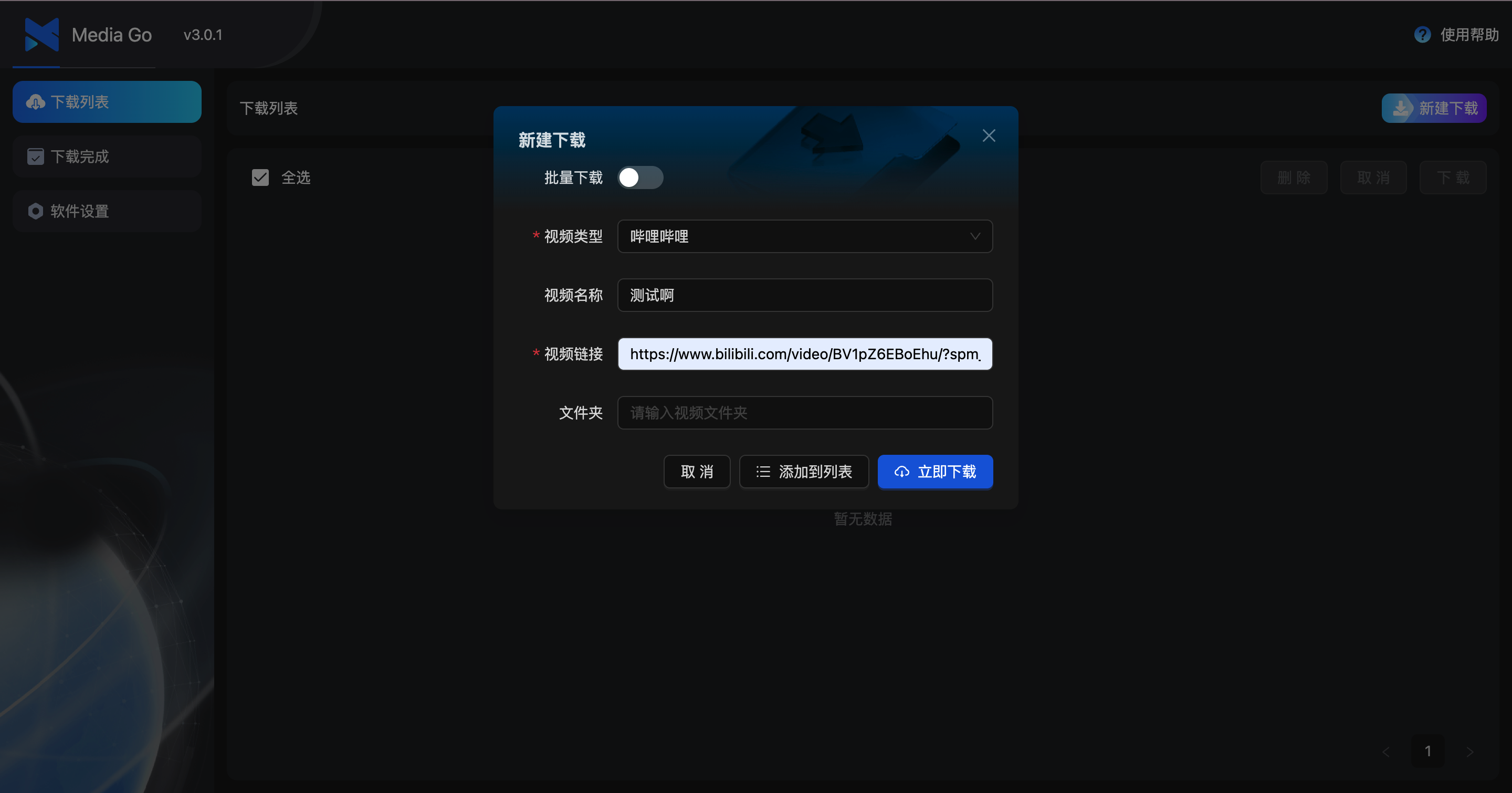Uncheck the 全选 checkbox
The width and height of the screenshot is (1512, 793).
tap(260, 178)
